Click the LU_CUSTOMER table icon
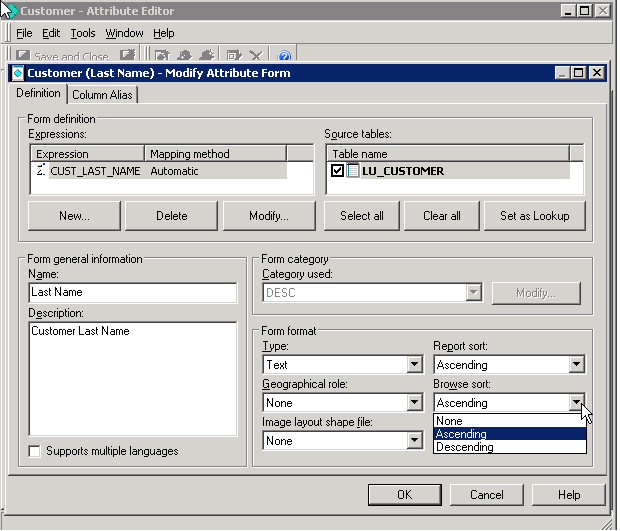This screenshot has height=531, width=620. (353, 171)
